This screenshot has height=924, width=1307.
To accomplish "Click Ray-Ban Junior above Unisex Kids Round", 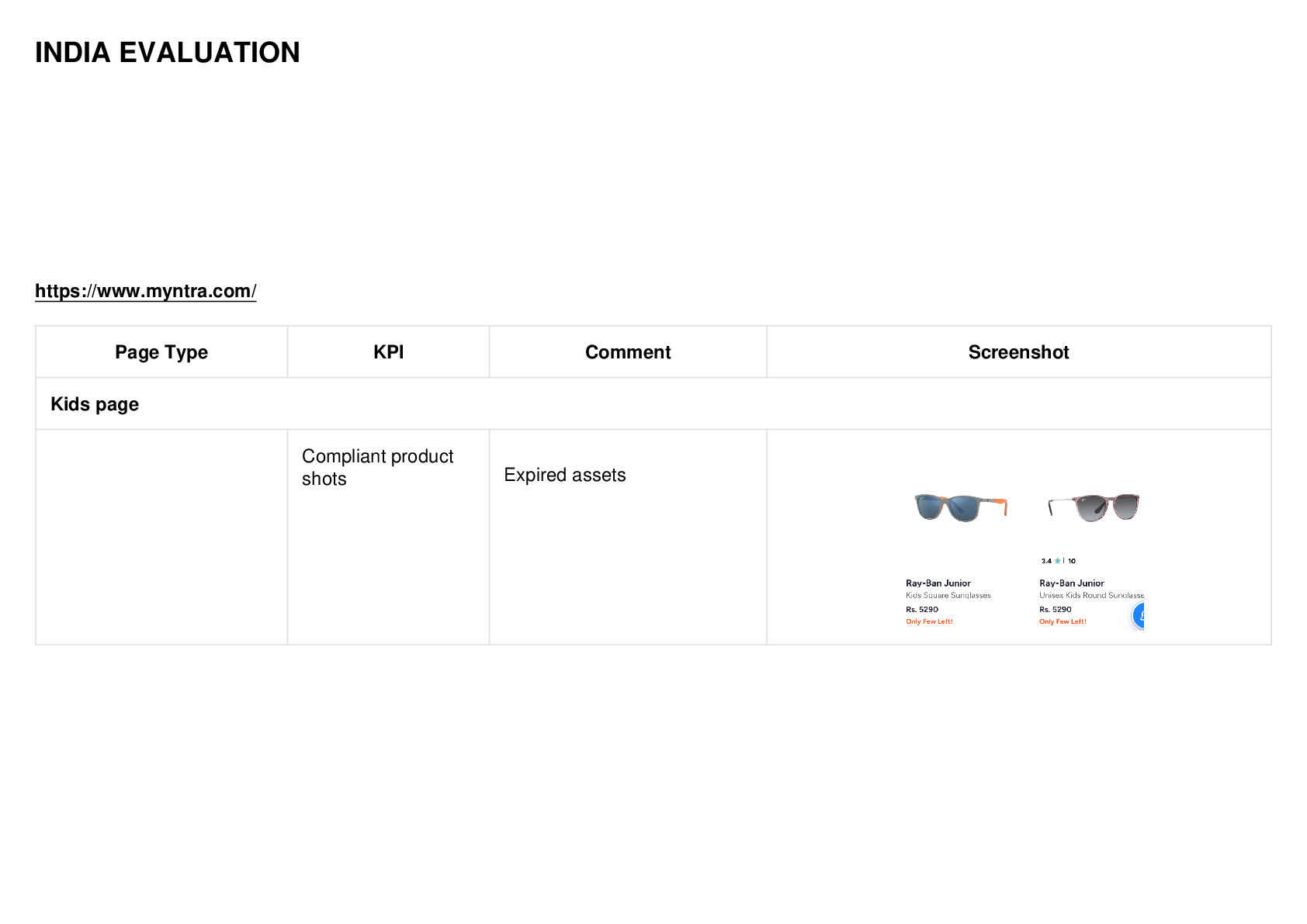I will point(1071,583).
